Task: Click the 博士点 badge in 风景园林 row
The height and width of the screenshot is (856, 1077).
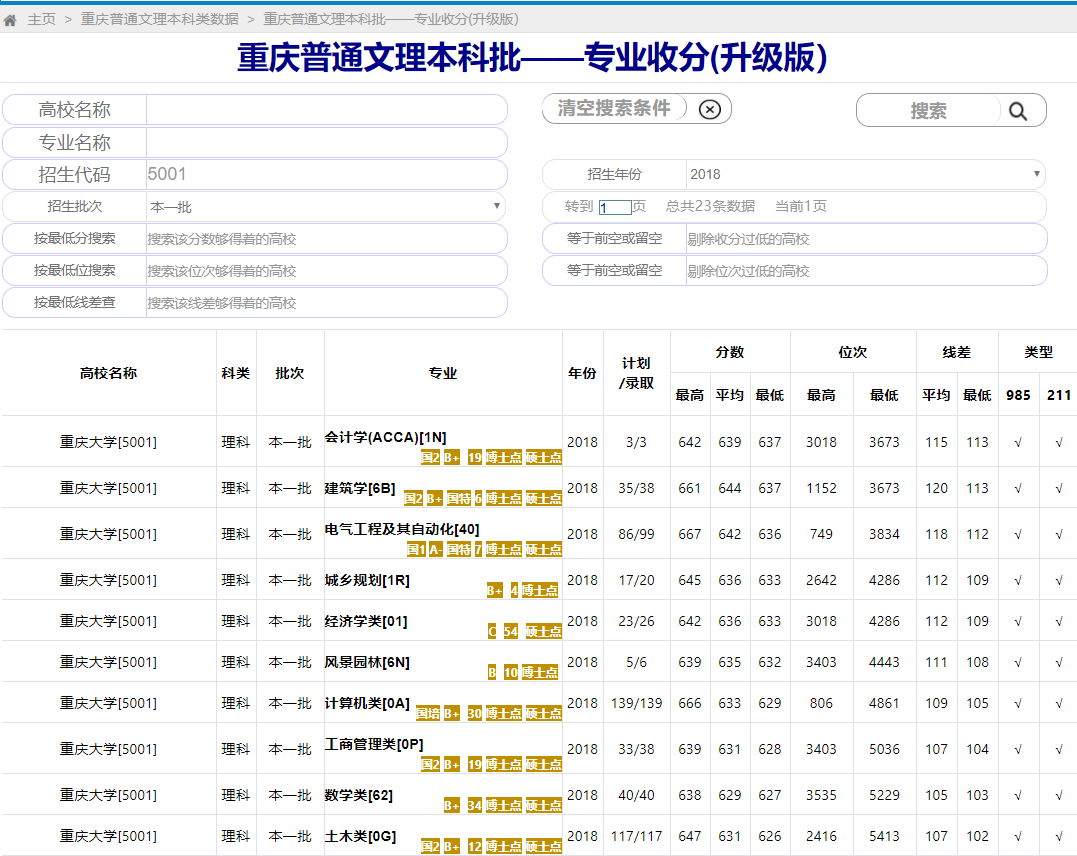Action: pyautogui.click(x=539, y=673)
